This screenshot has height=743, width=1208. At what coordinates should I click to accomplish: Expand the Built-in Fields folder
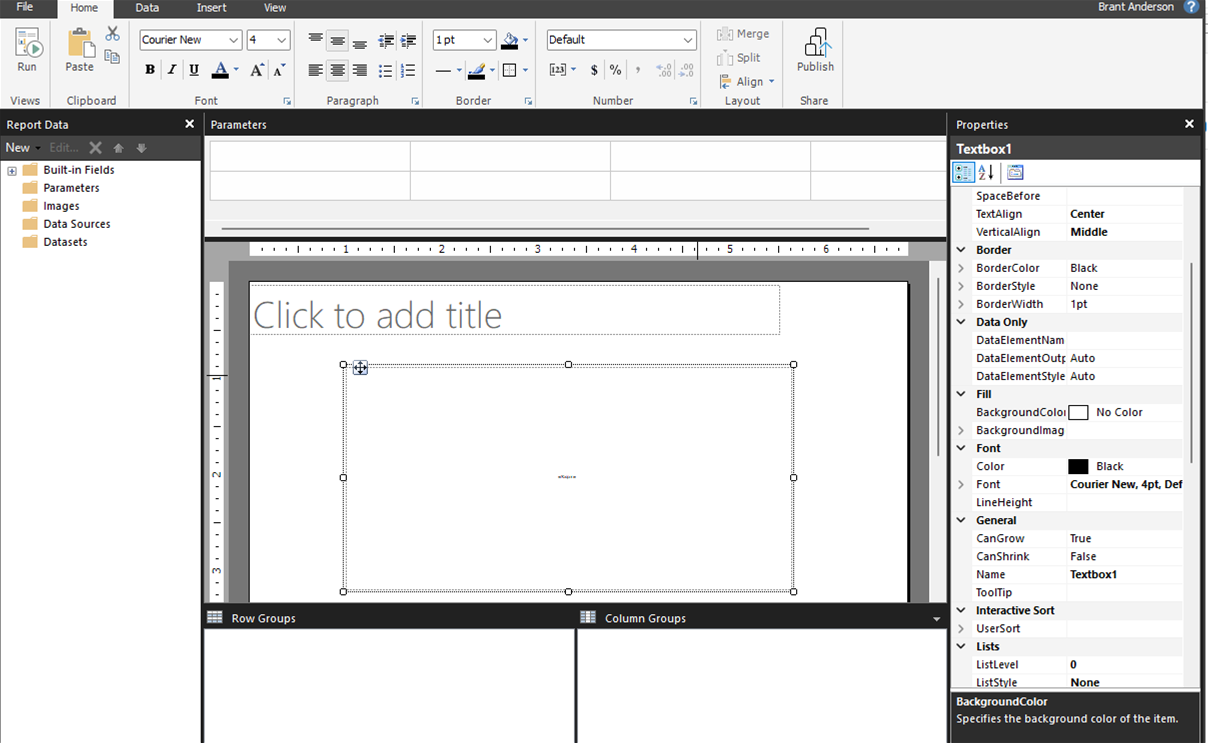12,170
